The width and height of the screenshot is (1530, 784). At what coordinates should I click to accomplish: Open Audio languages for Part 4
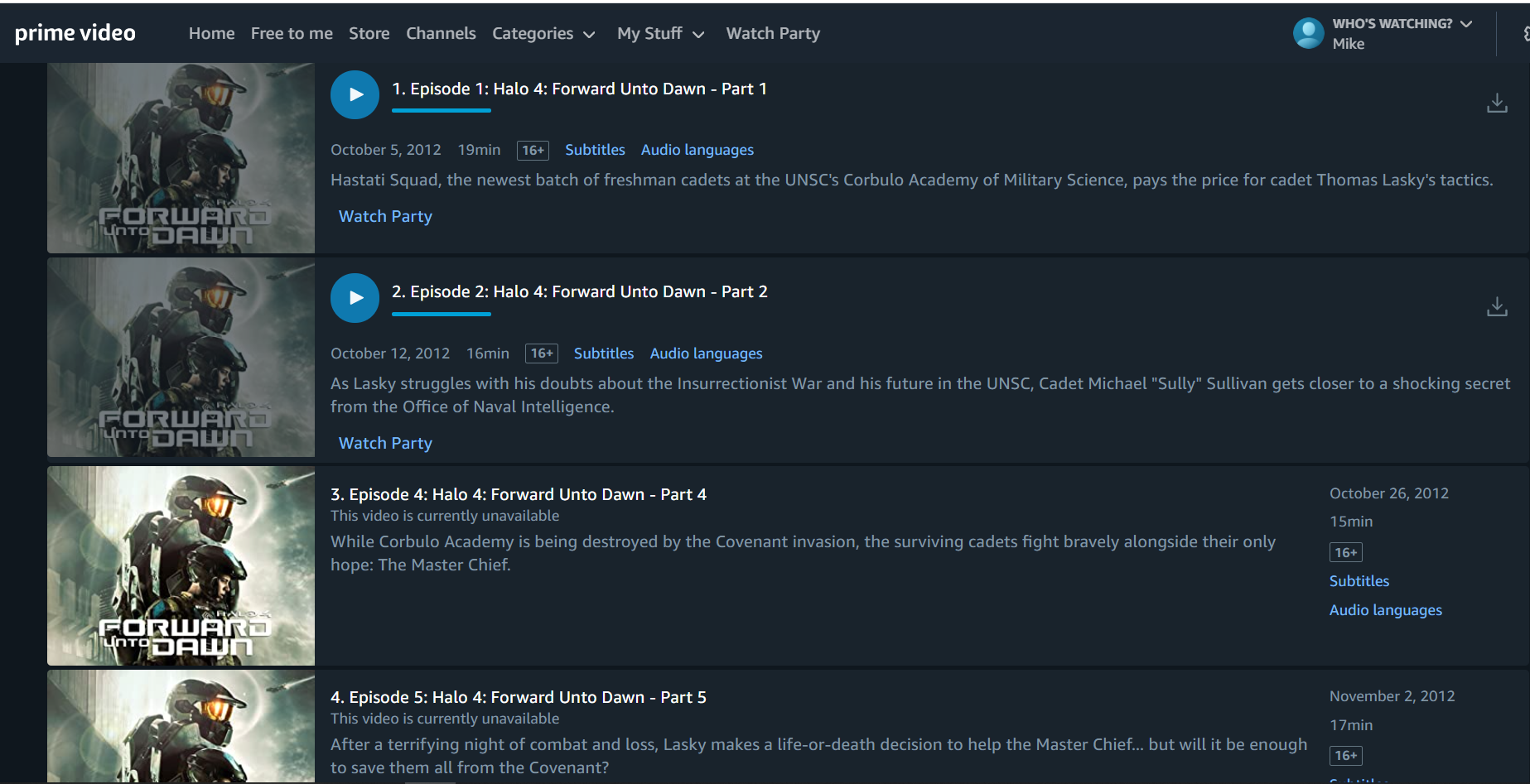[x=1385, y=610]
